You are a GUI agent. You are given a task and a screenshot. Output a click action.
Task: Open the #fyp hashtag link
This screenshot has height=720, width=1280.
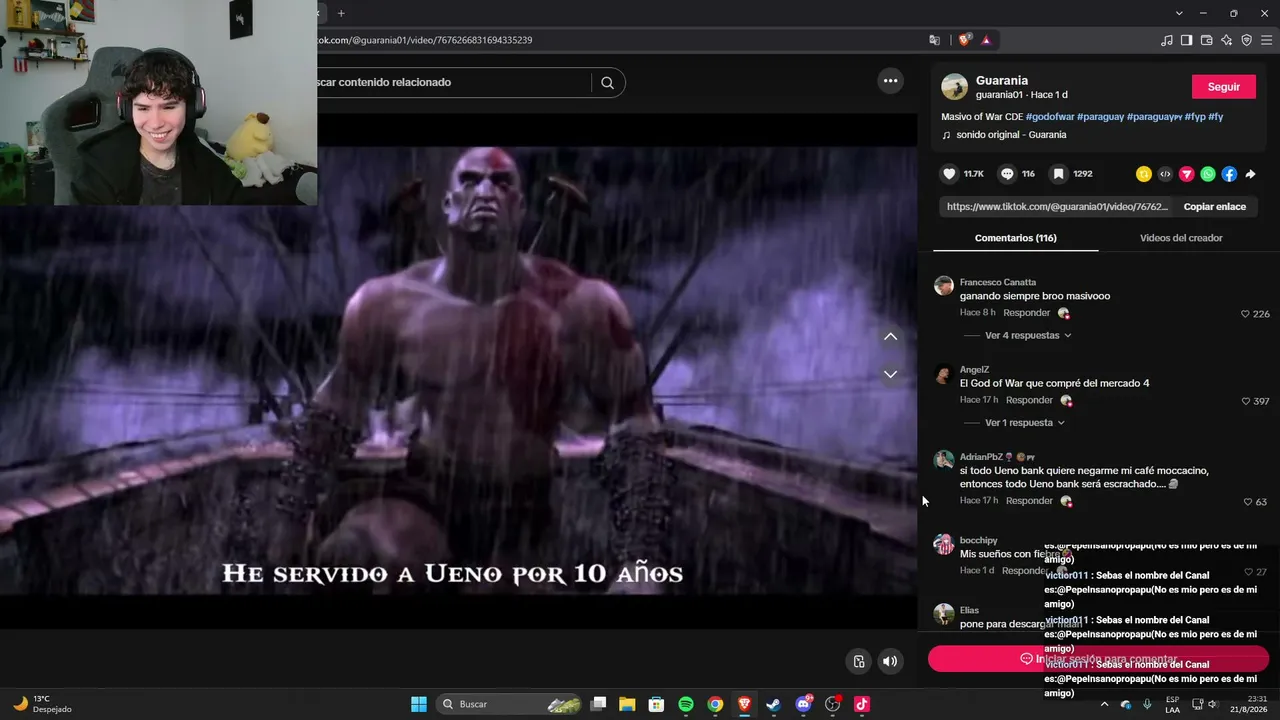point(1195,117)
